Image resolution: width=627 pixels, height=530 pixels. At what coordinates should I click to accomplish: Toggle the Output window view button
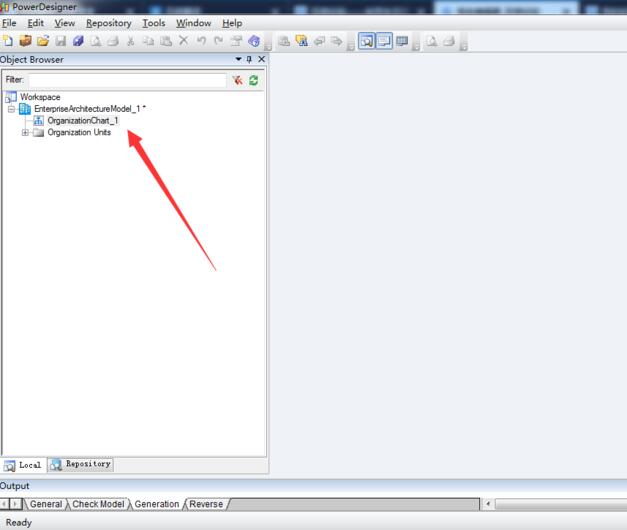pyautogui.click(x=384, y=41)
